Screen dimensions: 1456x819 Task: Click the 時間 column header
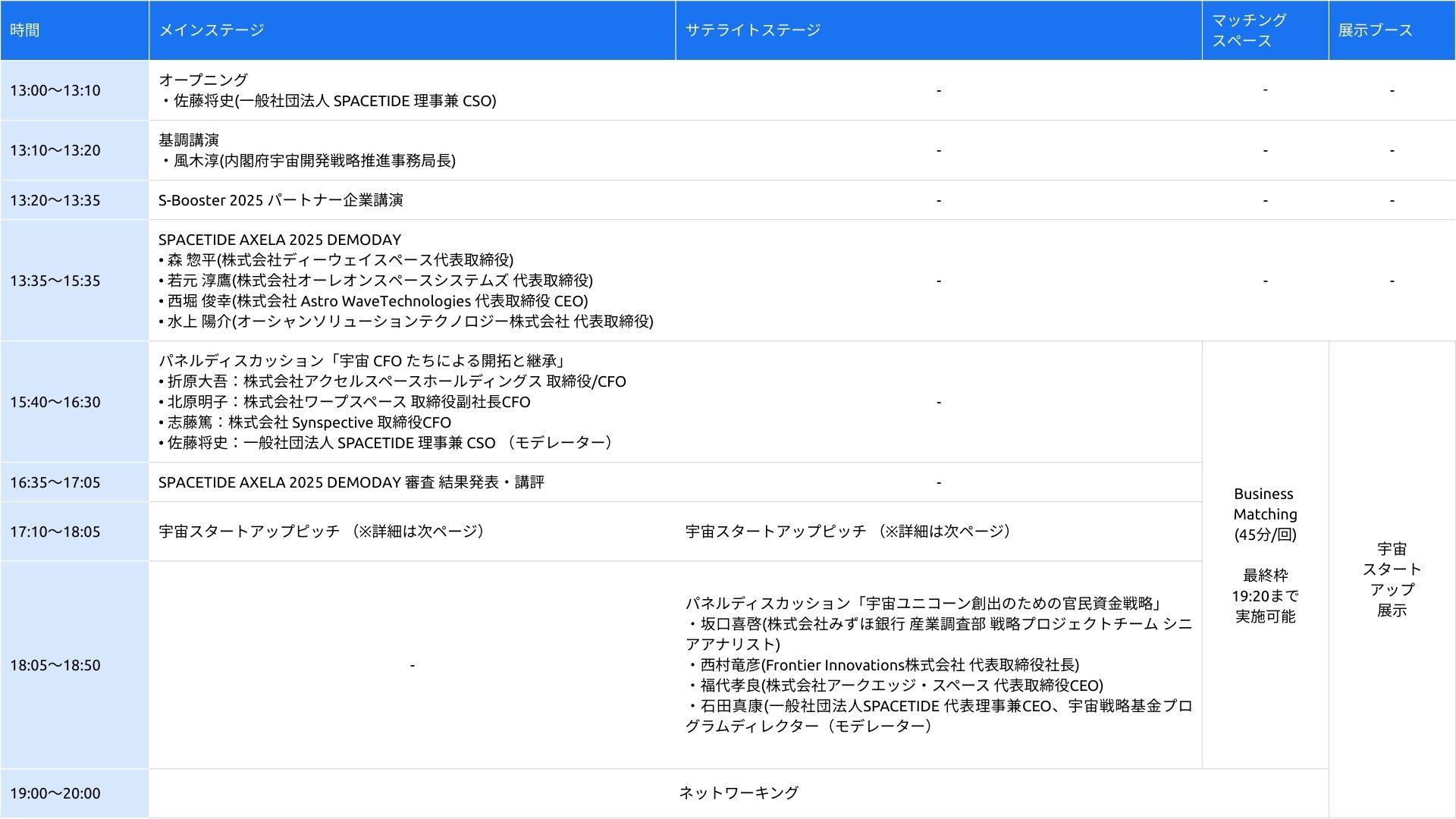click(x=74, y=30)
